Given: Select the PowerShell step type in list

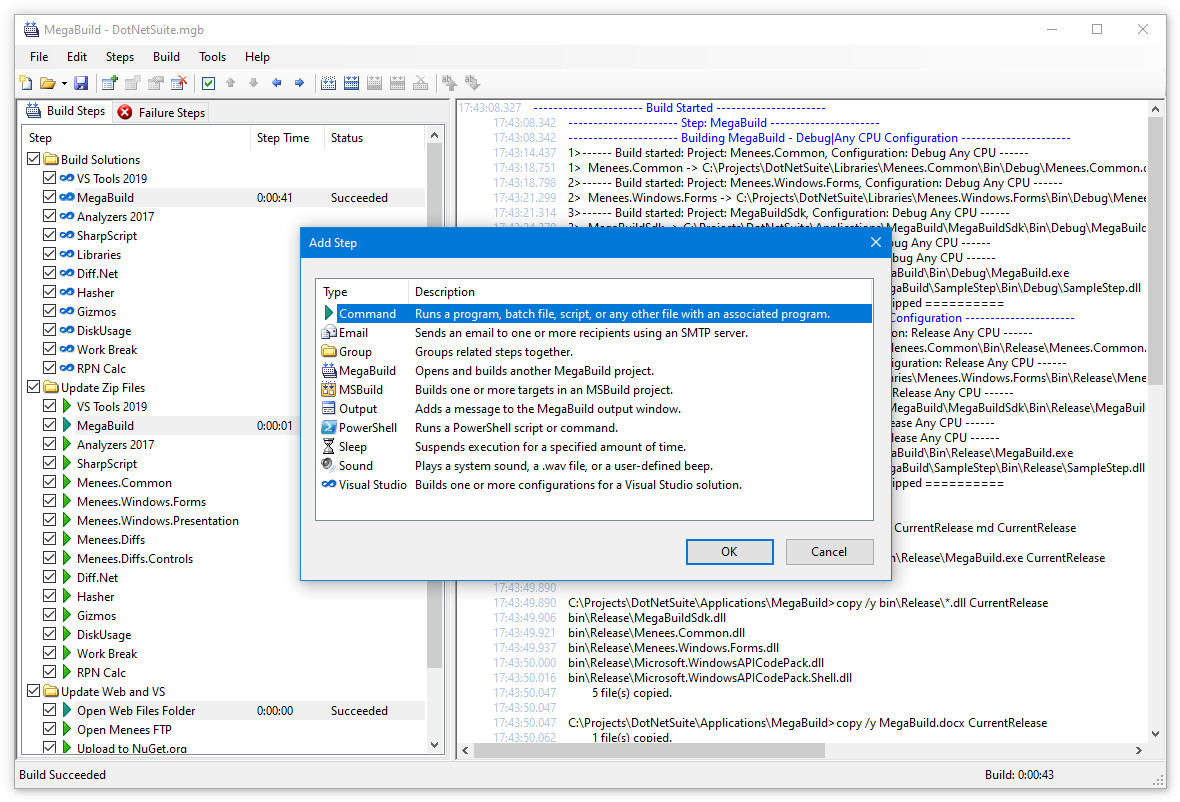Looking at the screenshot, I should [x=367, y=427].
